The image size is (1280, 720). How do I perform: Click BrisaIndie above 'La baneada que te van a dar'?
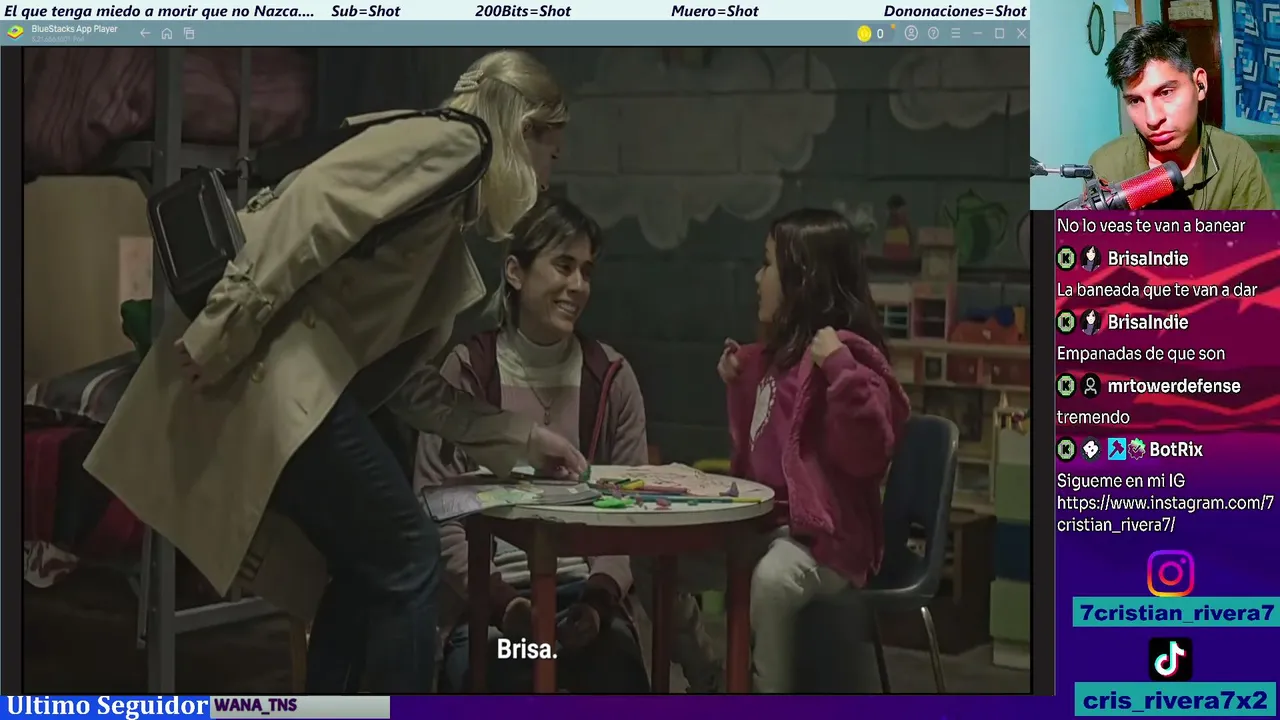1148,258
